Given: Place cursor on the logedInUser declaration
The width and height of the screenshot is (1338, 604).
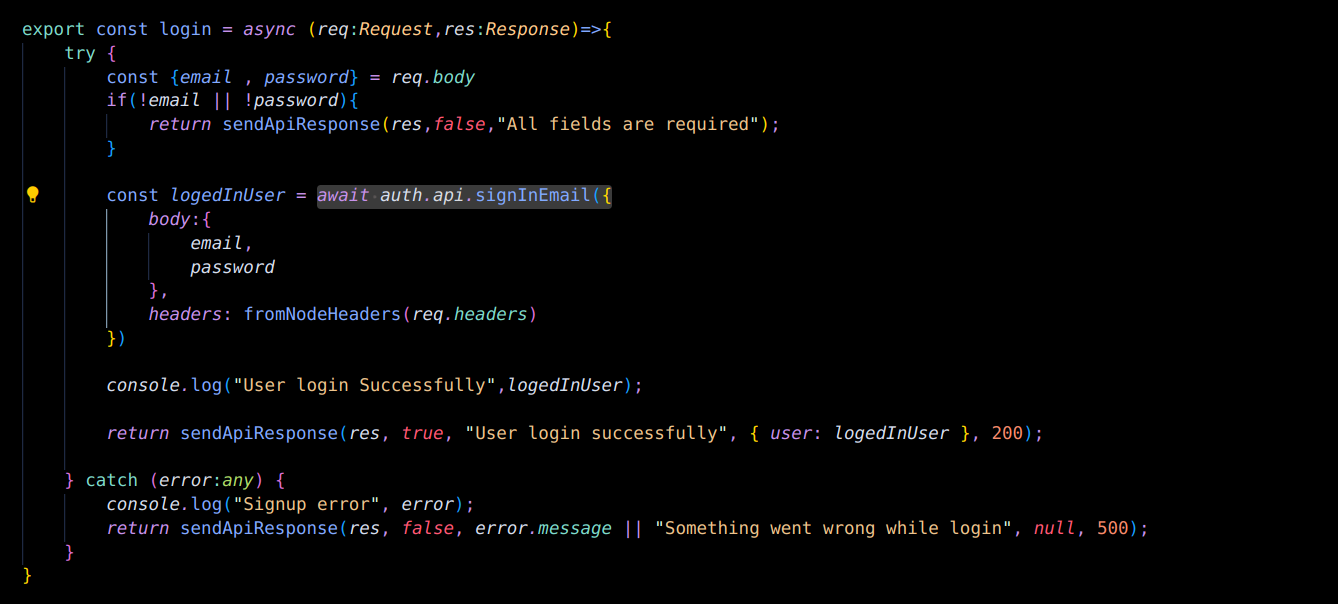Looking at the screenshot, I should click(227, 195).
